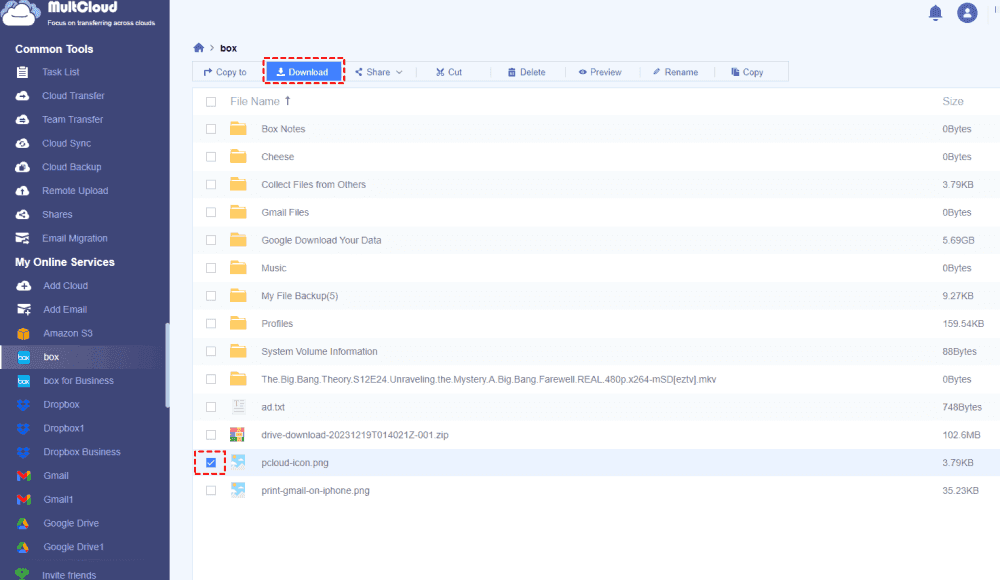Screen dimensions: 1000x580
Task: Click the sidebar vertical scrollbar
Action: 167,365
